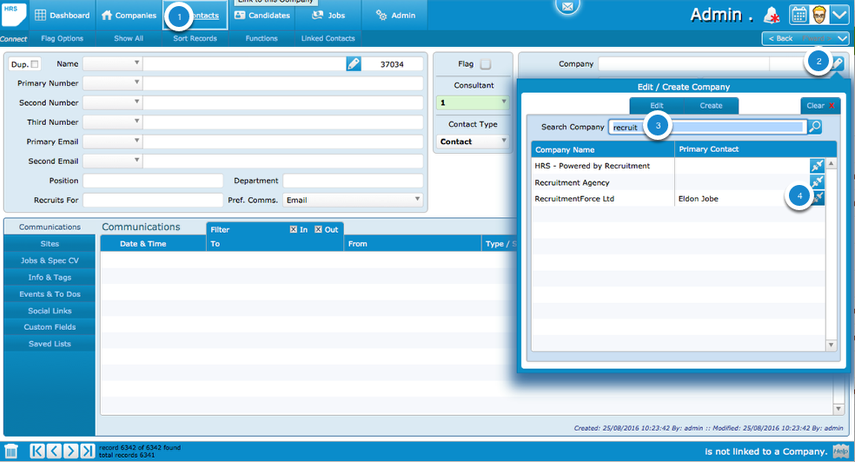Click the Clear button
The height and width of the screenshot is (462, 855).
pyautogui.click(x=820, y=106)
